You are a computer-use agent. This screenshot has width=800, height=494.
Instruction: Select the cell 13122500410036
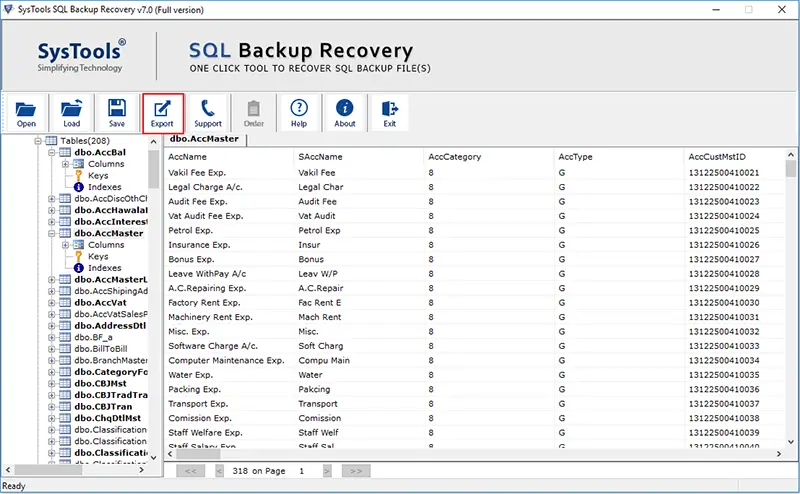click(735, 389)
